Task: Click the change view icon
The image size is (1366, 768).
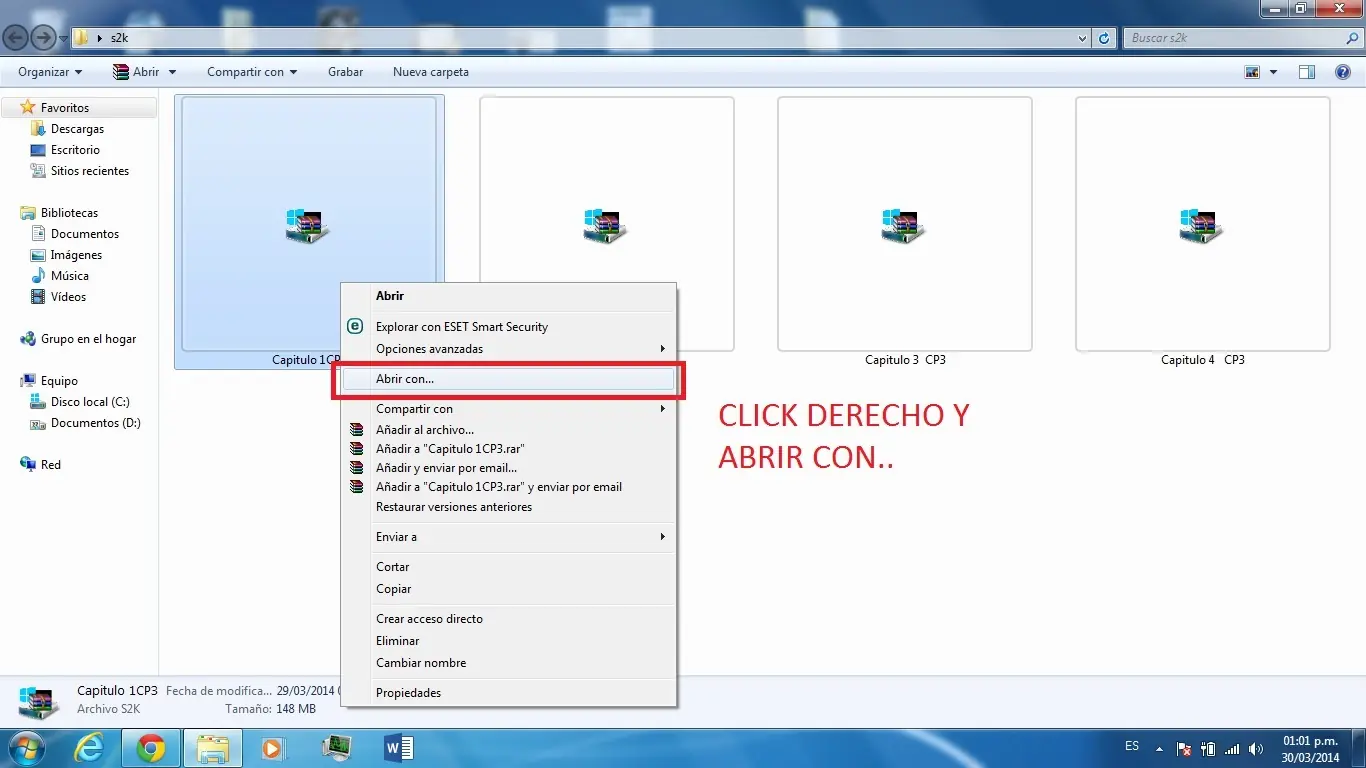Action: point(1252,72)
